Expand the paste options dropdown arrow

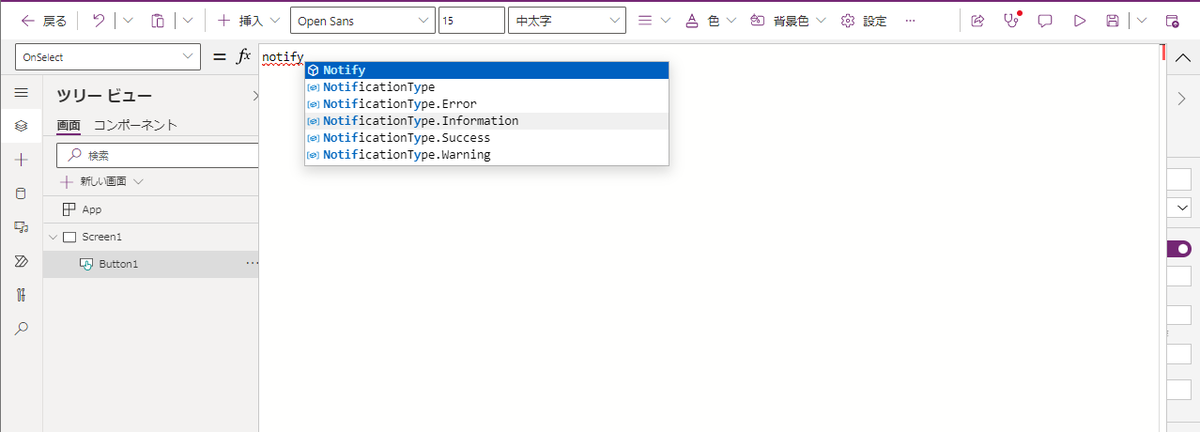point(187,20)
